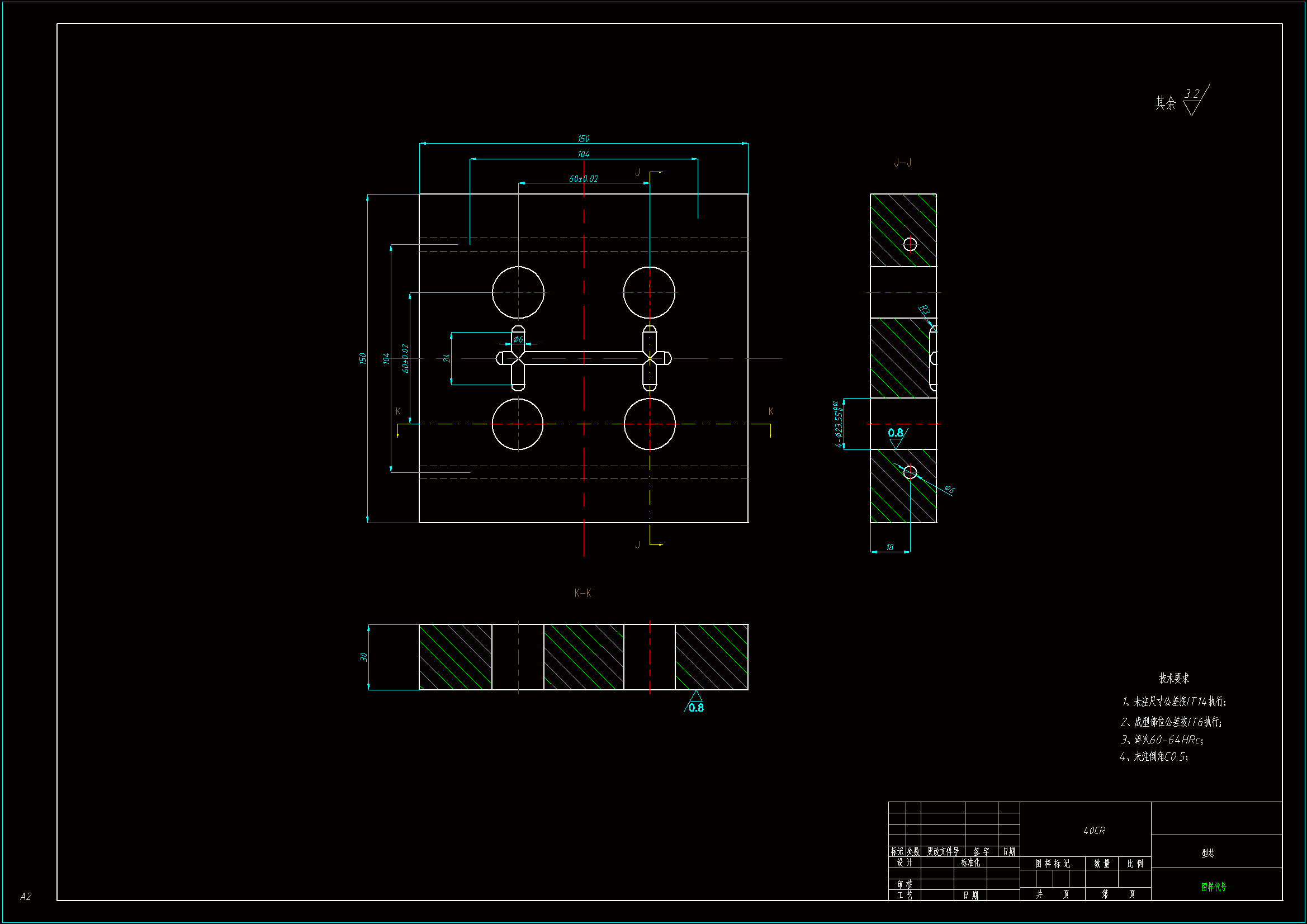The image size is (1307, 924).
Task: Click the R3 radius annotation in J-J view
Action: pos(925,310)
